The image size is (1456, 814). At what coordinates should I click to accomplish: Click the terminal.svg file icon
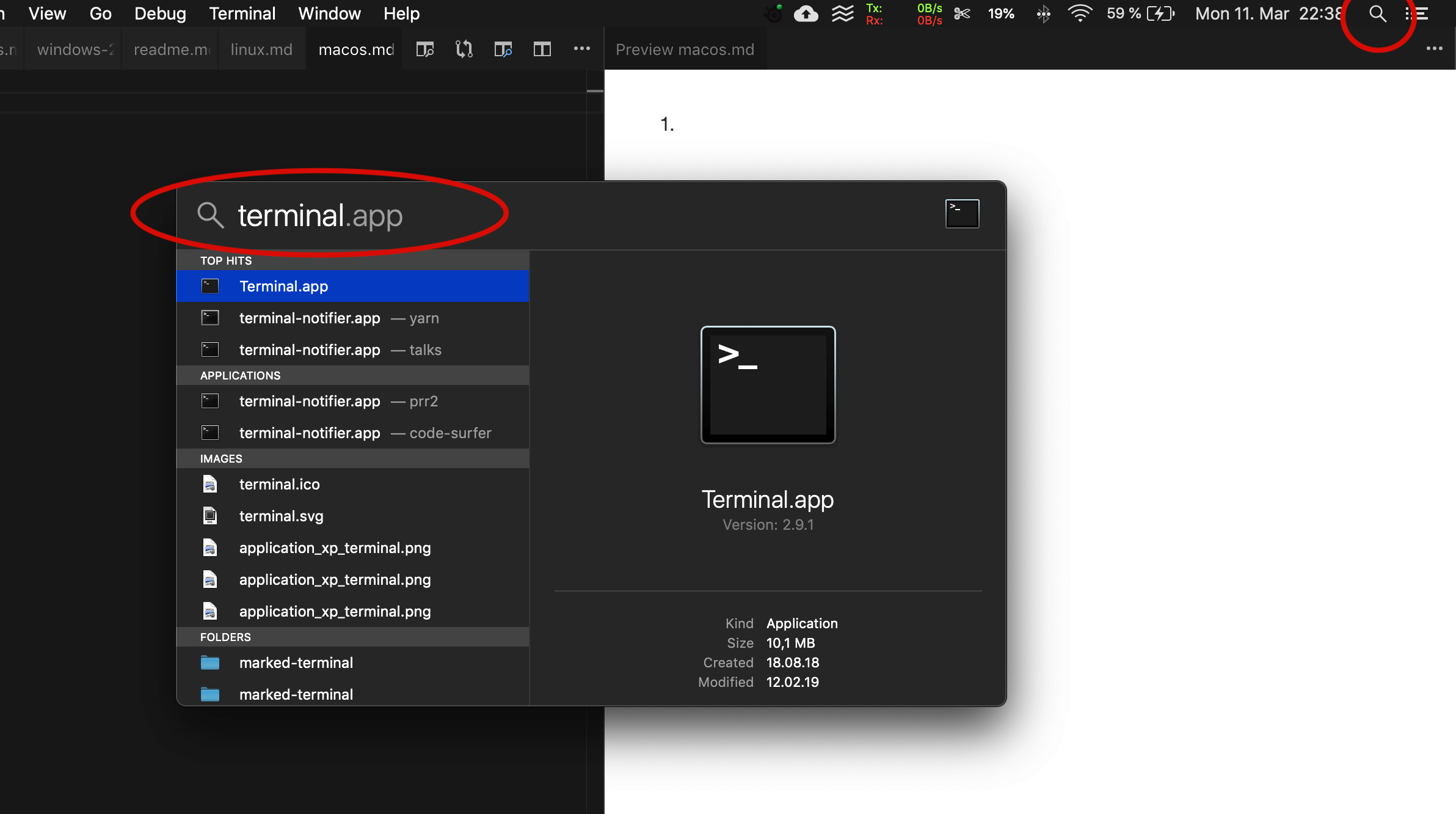209,516
